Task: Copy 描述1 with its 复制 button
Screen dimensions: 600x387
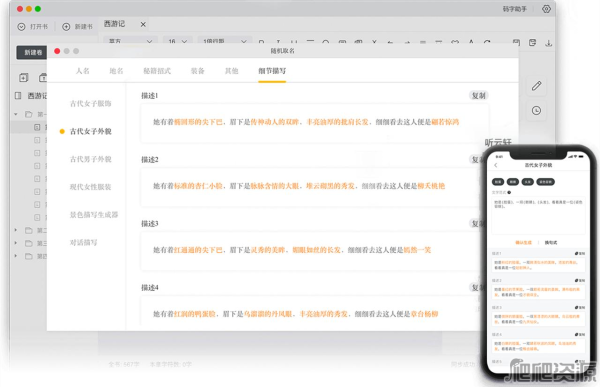Action: [x=479, y=96]
